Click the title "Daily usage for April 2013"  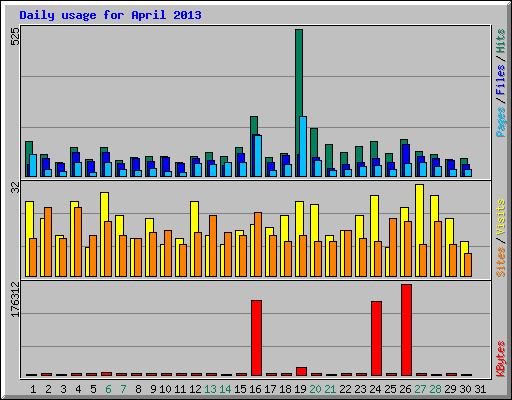[110, 15]
